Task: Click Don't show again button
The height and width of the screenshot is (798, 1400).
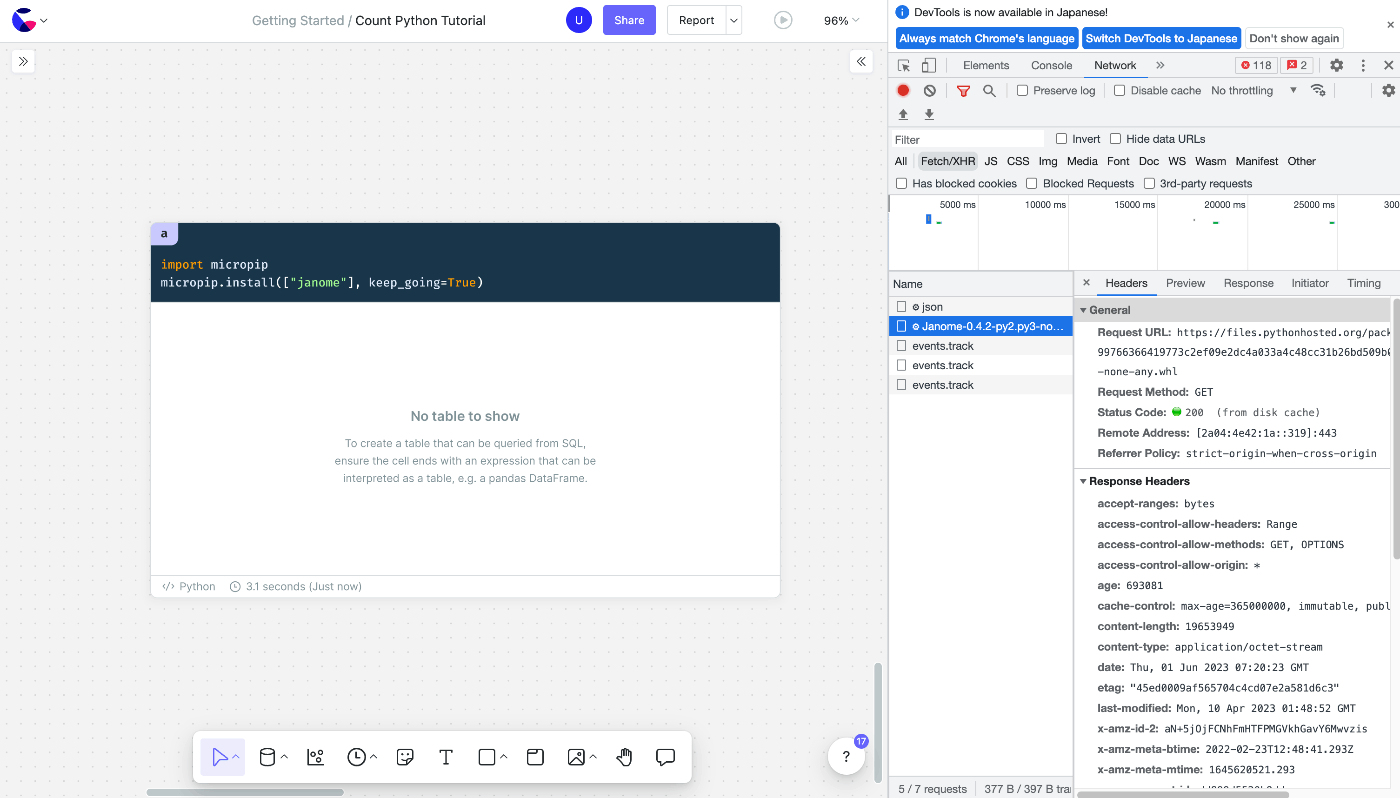Action: click(1294, 38)
